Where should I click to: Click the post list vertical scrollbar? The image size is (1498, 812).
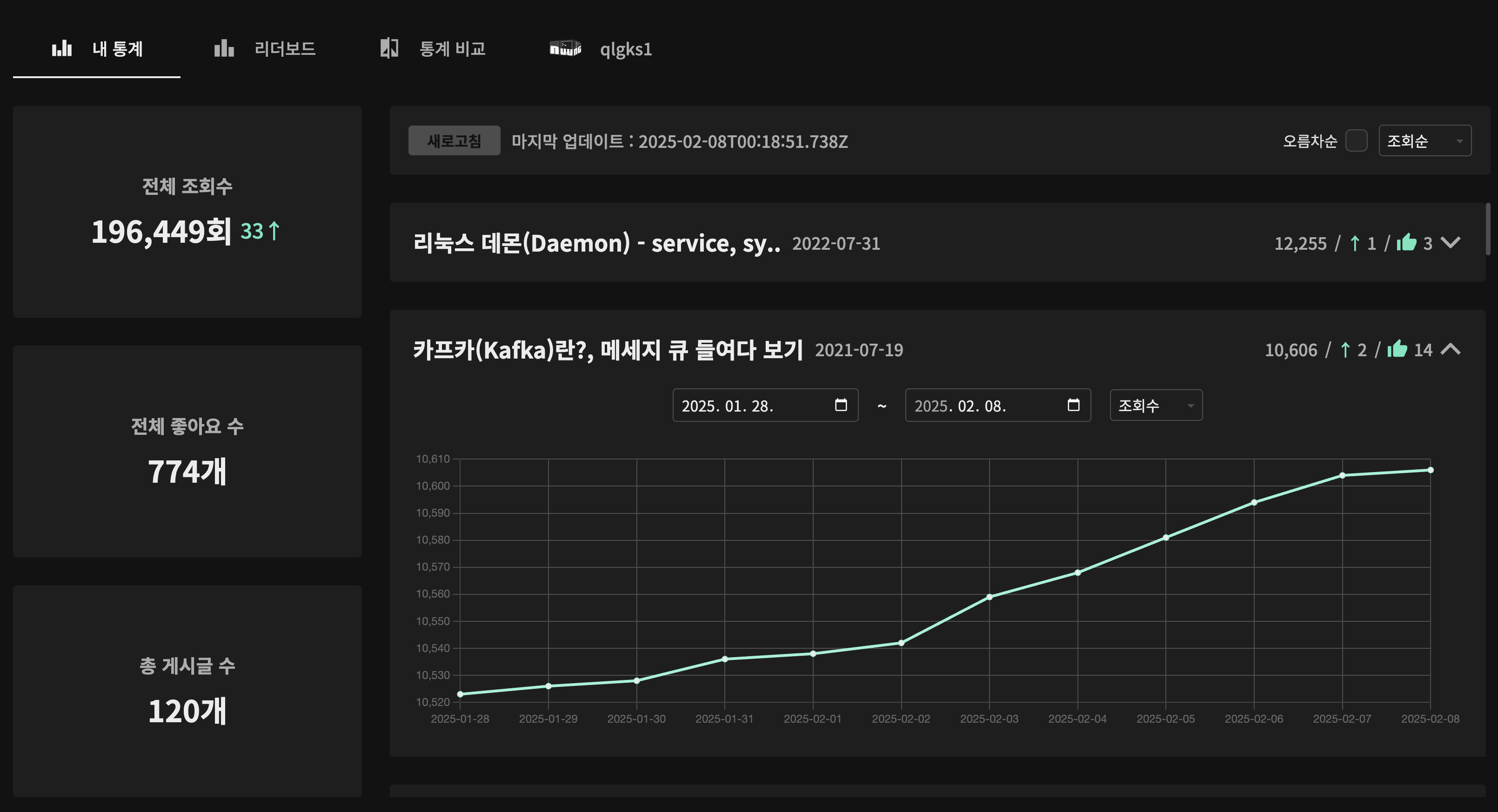1488,230
